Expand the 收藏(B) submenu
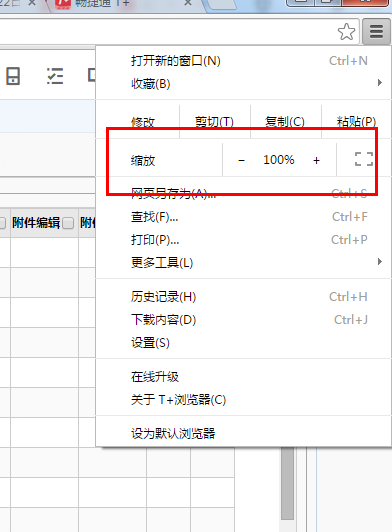Viewport: 392px width, 532px height. [243, 83]
